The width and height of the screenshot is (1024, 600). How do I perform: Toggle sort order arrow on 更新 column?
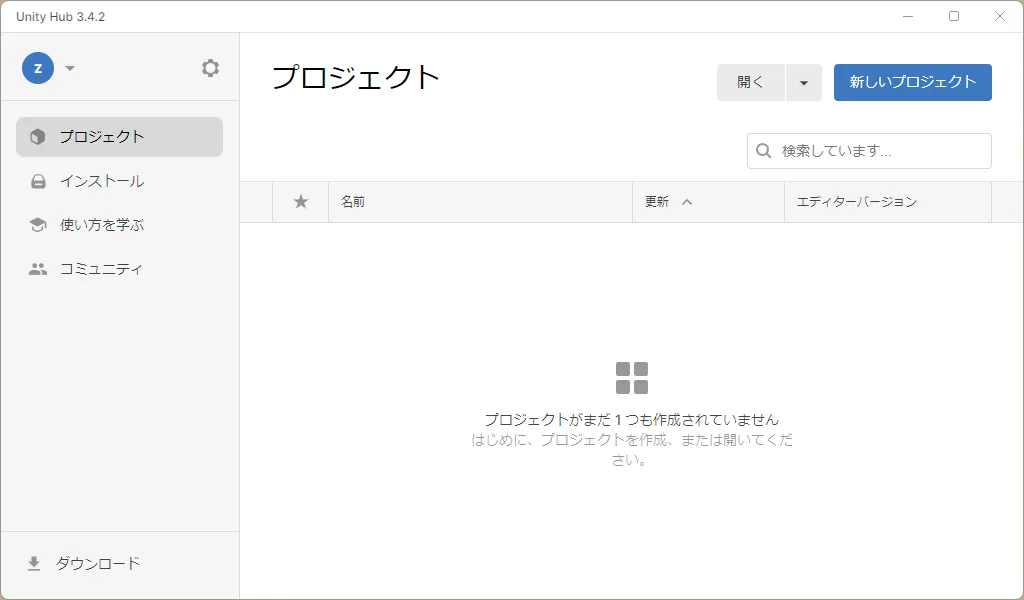(x=687, y=202)
